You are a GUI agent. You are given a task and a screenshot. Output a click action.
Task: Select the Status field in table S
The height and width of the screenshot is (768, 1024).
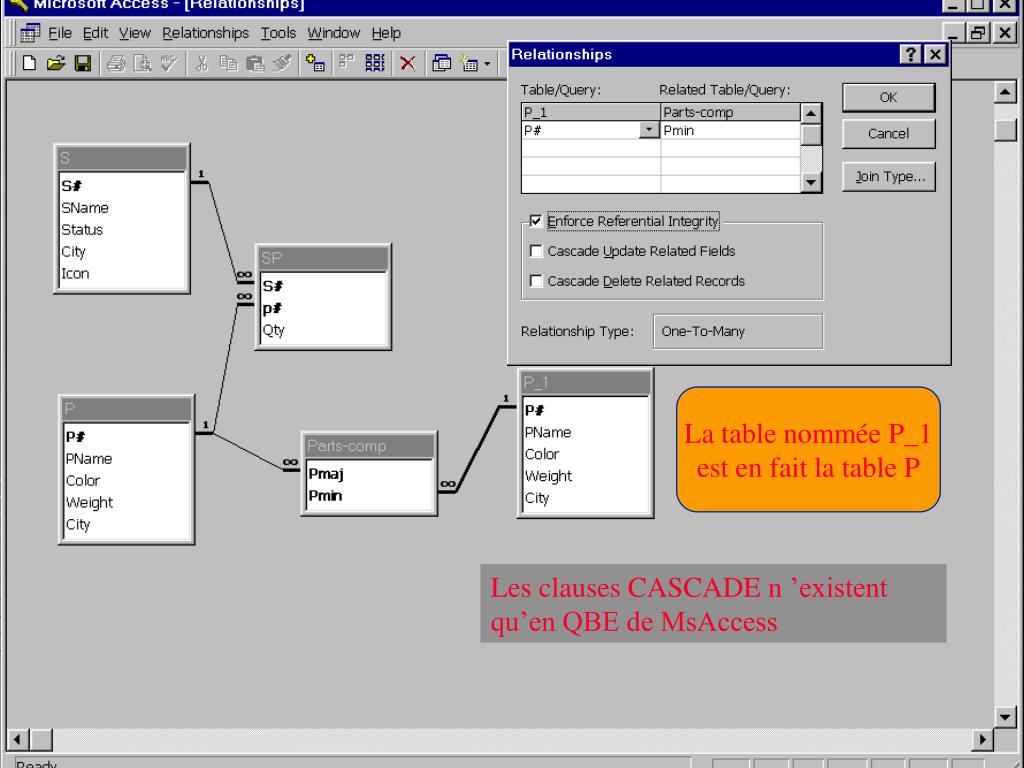123,230
